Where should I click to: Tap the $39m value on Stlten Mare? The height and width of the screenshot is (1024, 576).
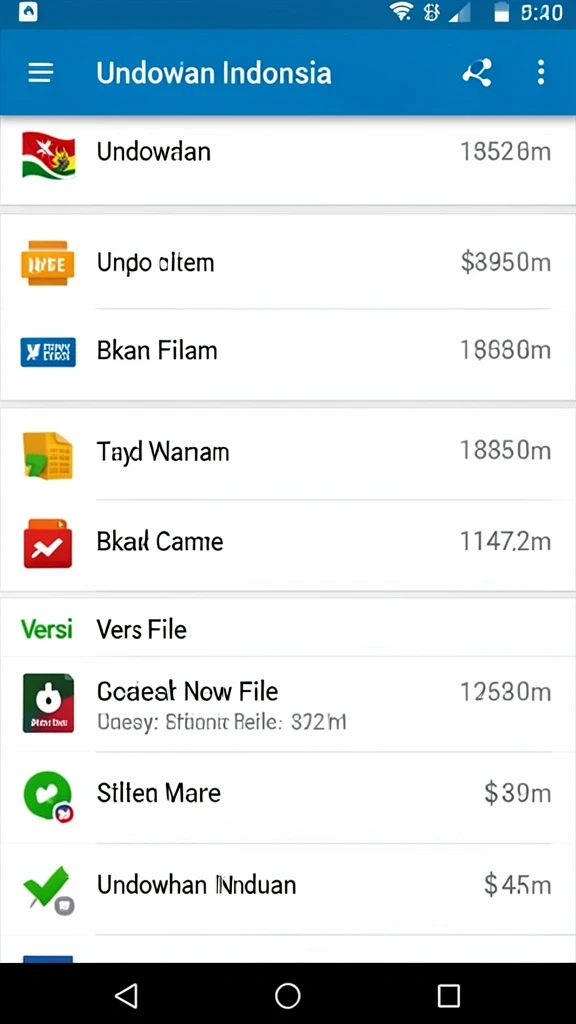pyautogui.click(x=517, y=793)
